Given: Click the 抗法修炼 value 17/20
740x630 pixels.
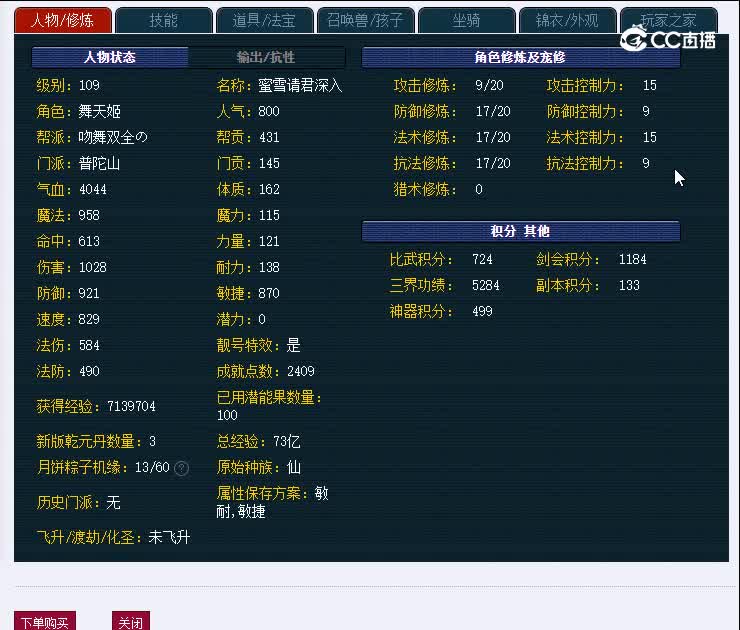Looking at the screenshot, I should pos(493,163).
